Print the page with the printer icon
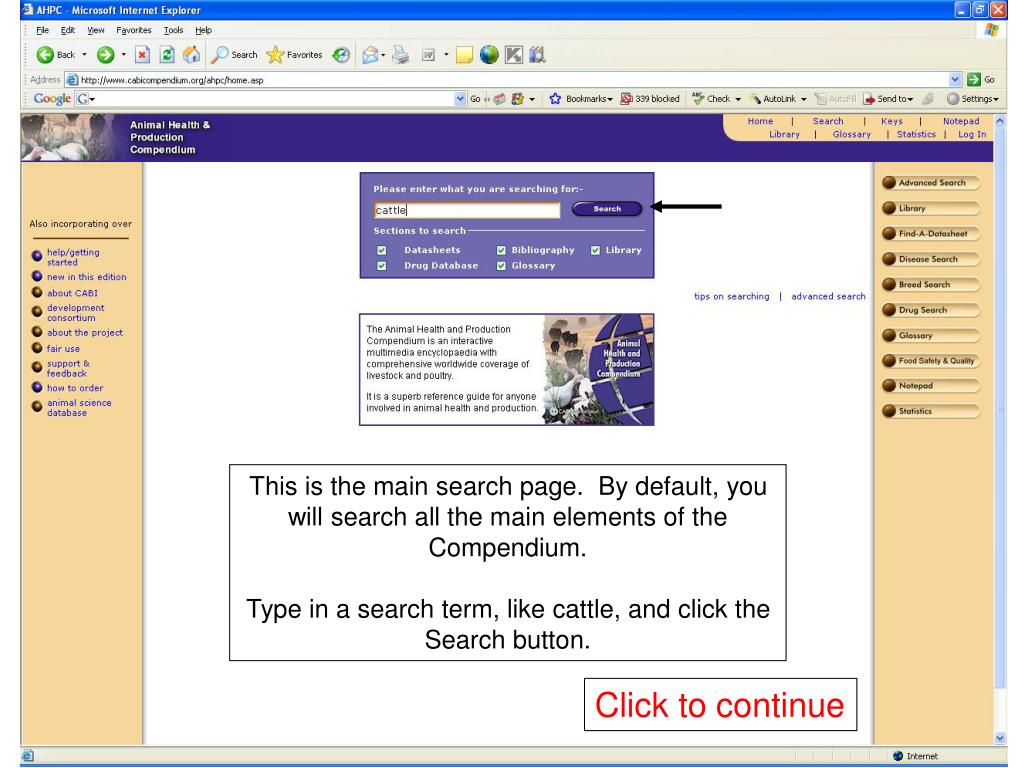Image resolution: width=1024 pixels, height=768 pixels. click(400, 55)
